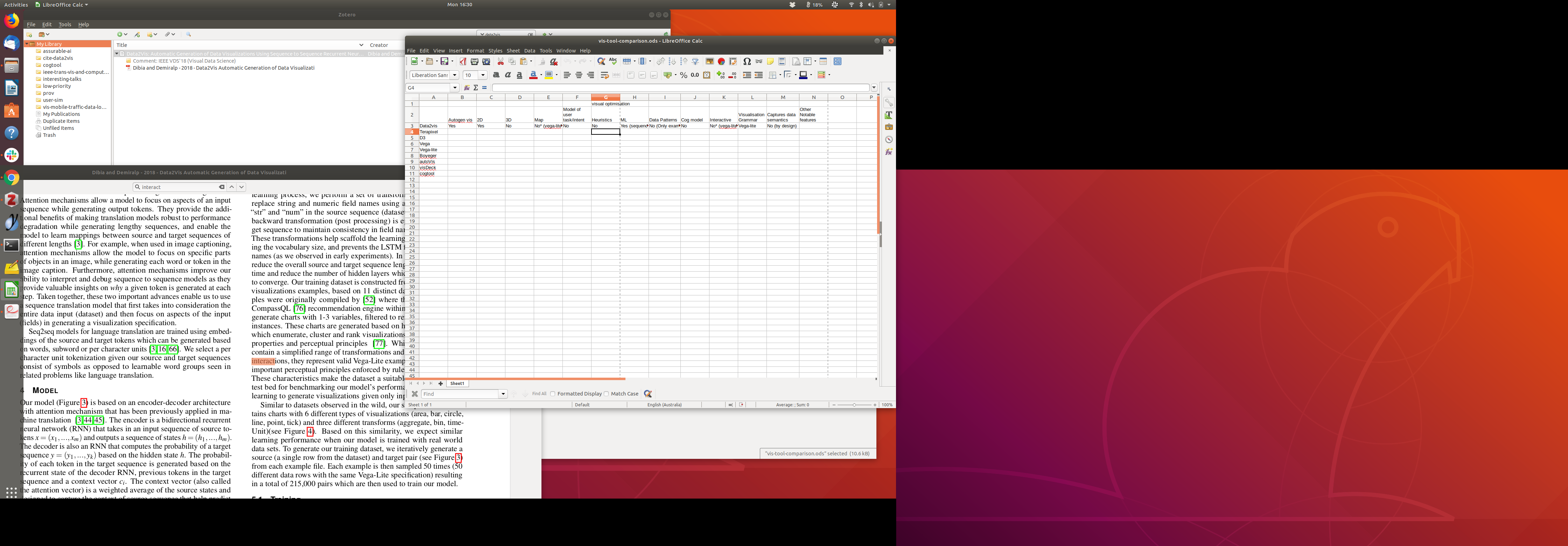Apply italic formatting to cell
This screenshot has width=1568, height=546.
coord(507,75)
